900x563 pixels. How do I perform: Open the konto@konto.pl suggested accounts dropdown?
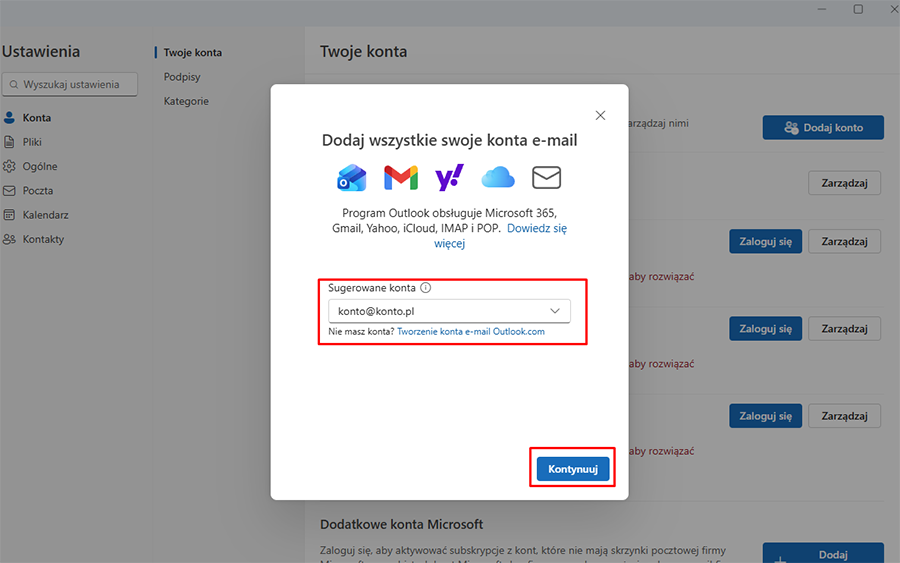pyautogui.click(x=449, y=311)
